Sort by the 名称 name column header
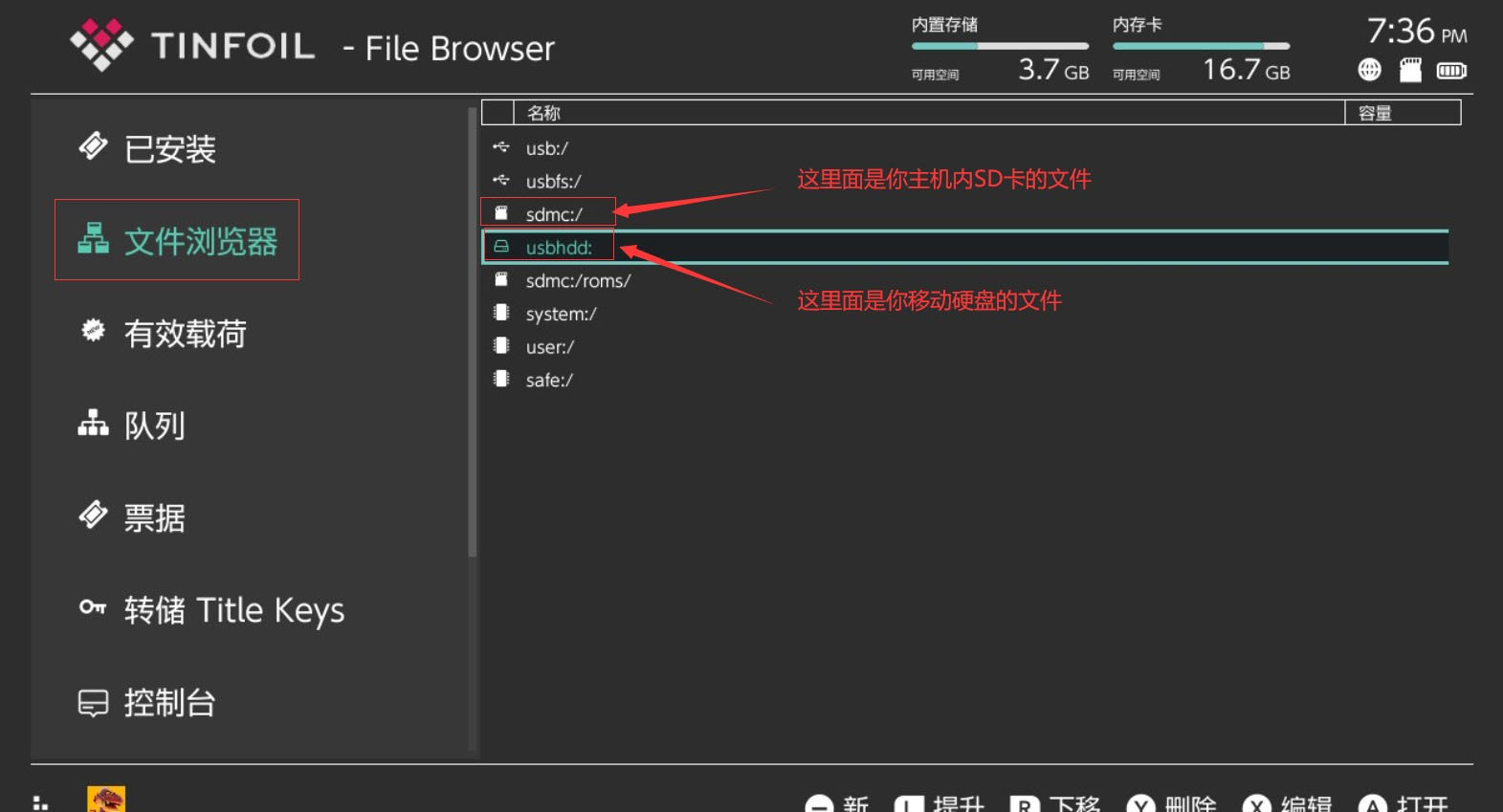This screenshot has width=1503, height=812. 930,113
